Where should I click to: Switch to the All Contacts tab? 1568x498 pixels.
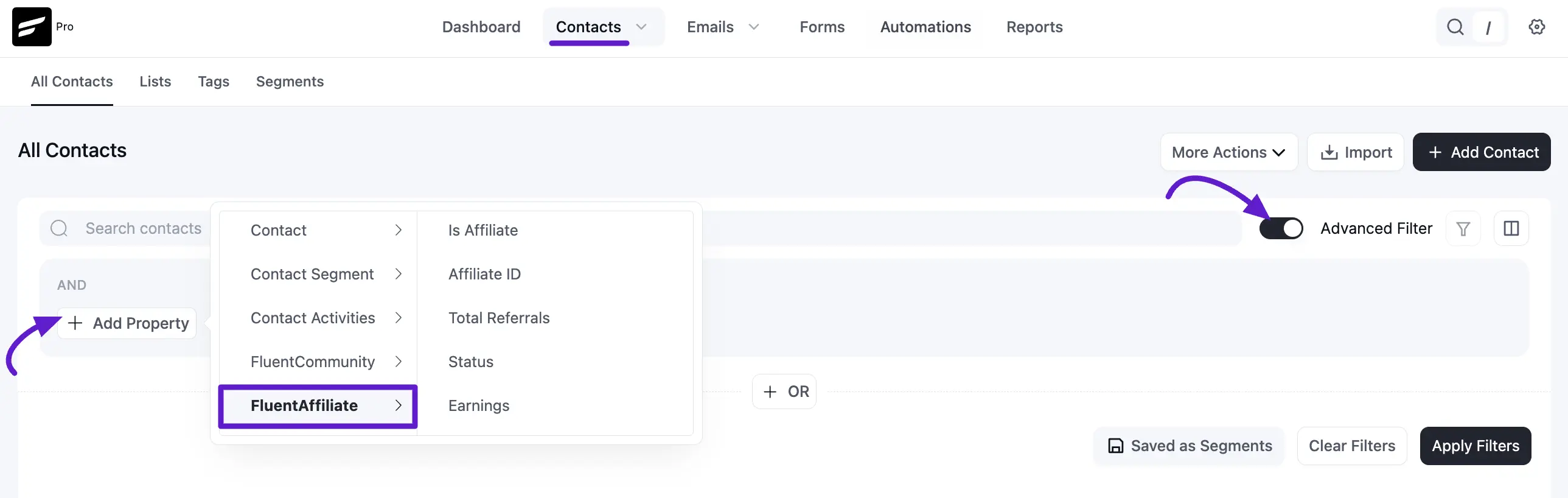[72, 82]
